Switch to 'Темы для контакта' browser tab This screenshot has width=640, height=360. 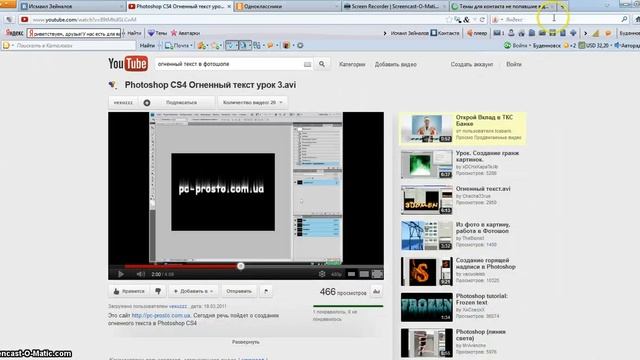[x=503, y=6]
